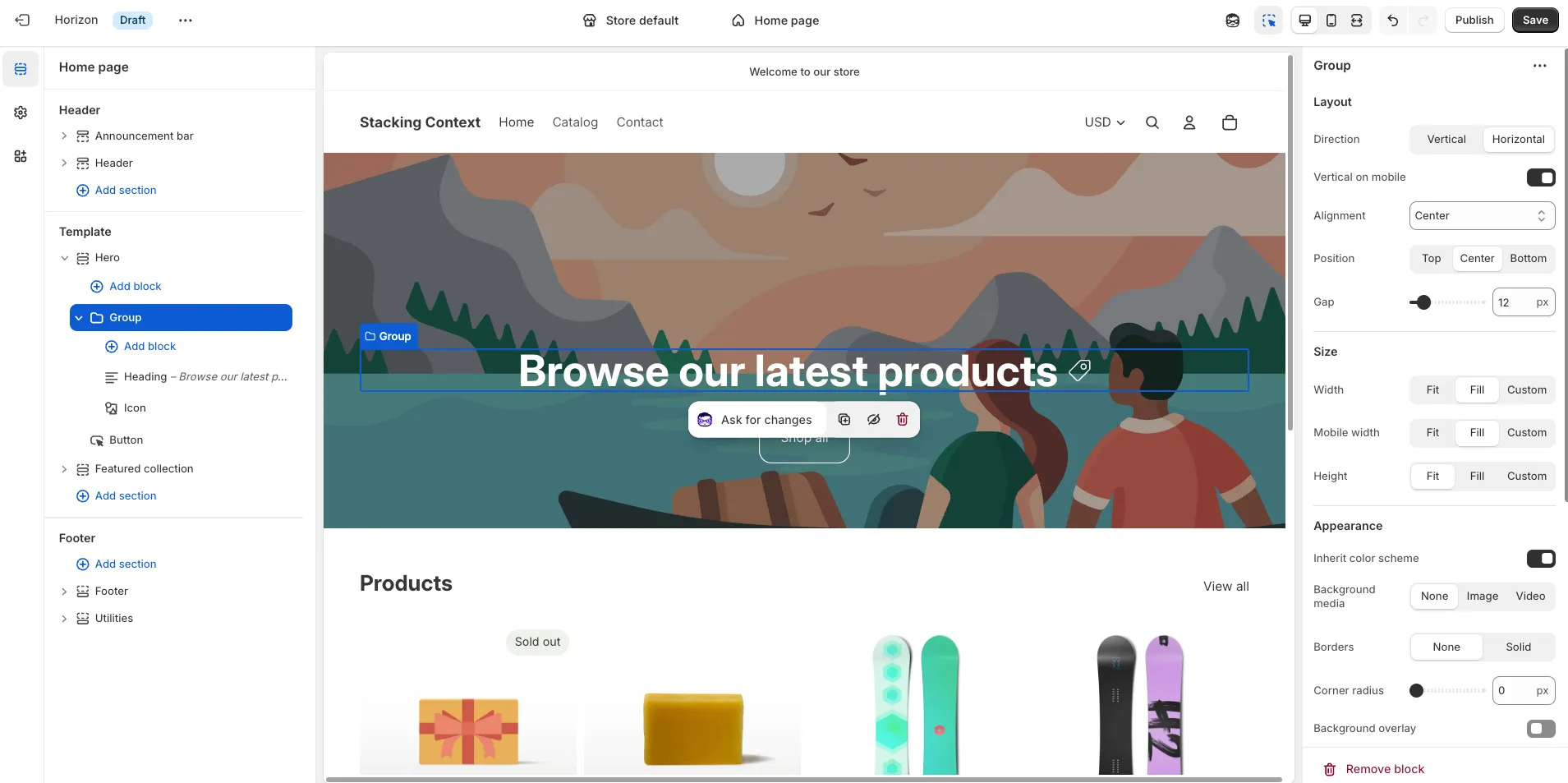Switch to mobile preview icon
This screenshot has width=1568, height=783.
pos(1331,21)
